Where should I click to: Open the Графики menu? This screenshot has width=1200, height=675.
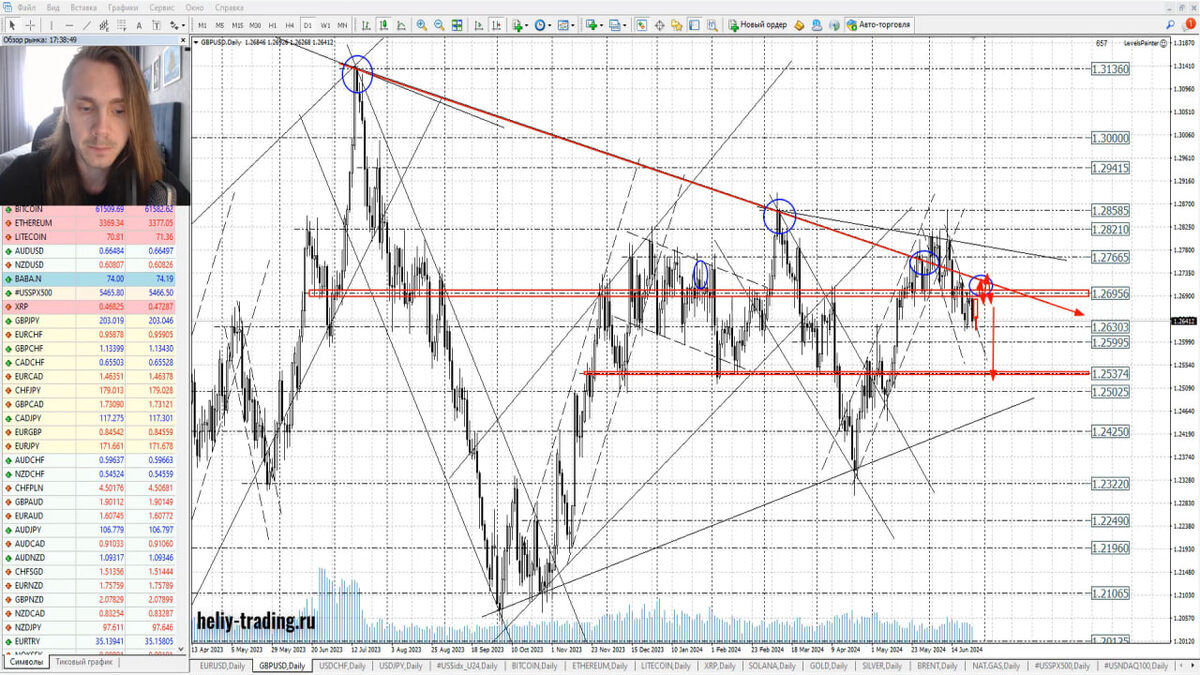pyautogui.click(x=123, y=7)
